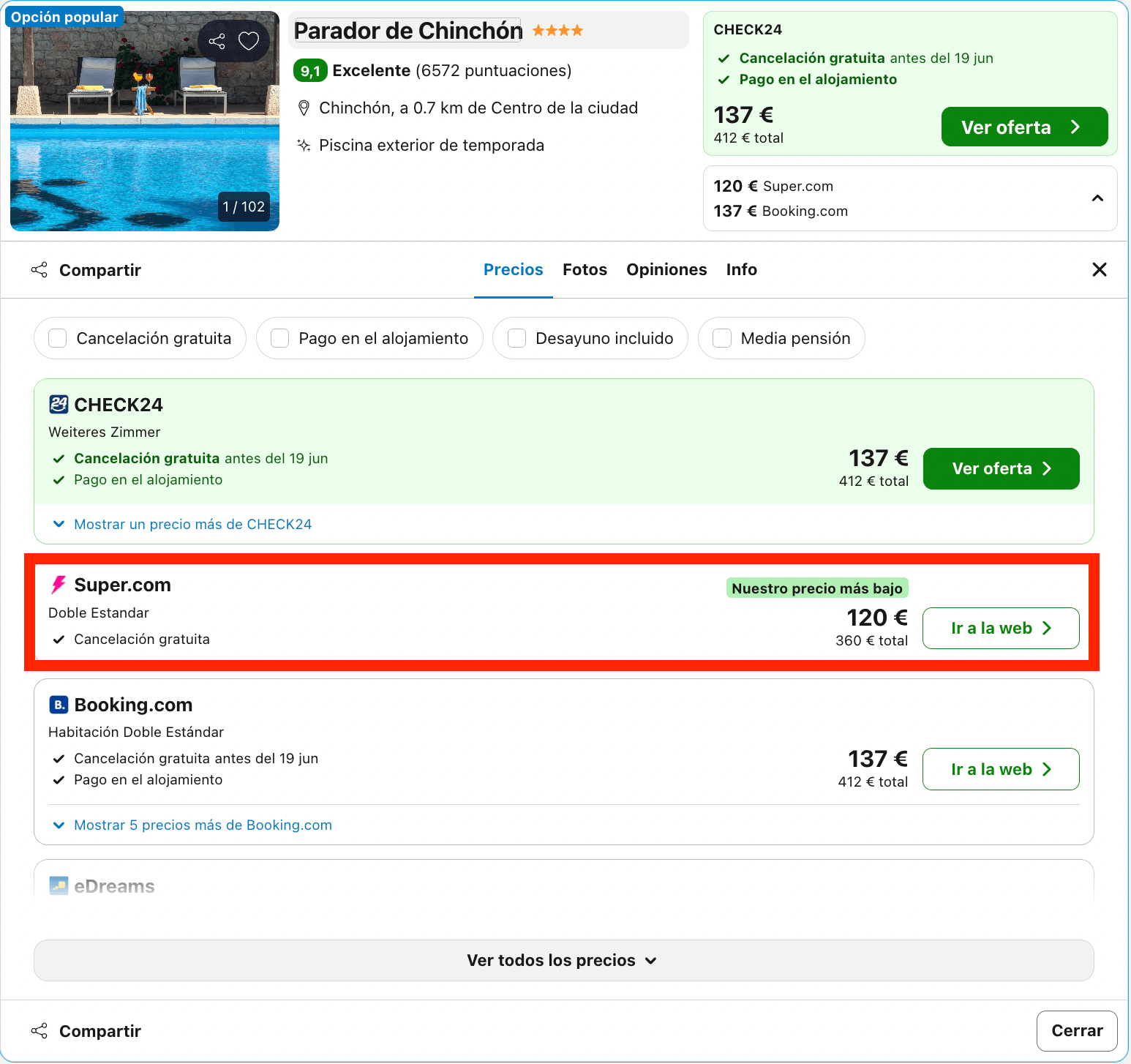Click Ver oferta in CHECK24 price row
Image resolution: width=1131 pixels, height=1064 pixels.
pyautogui.click(x=1001, y=469)
